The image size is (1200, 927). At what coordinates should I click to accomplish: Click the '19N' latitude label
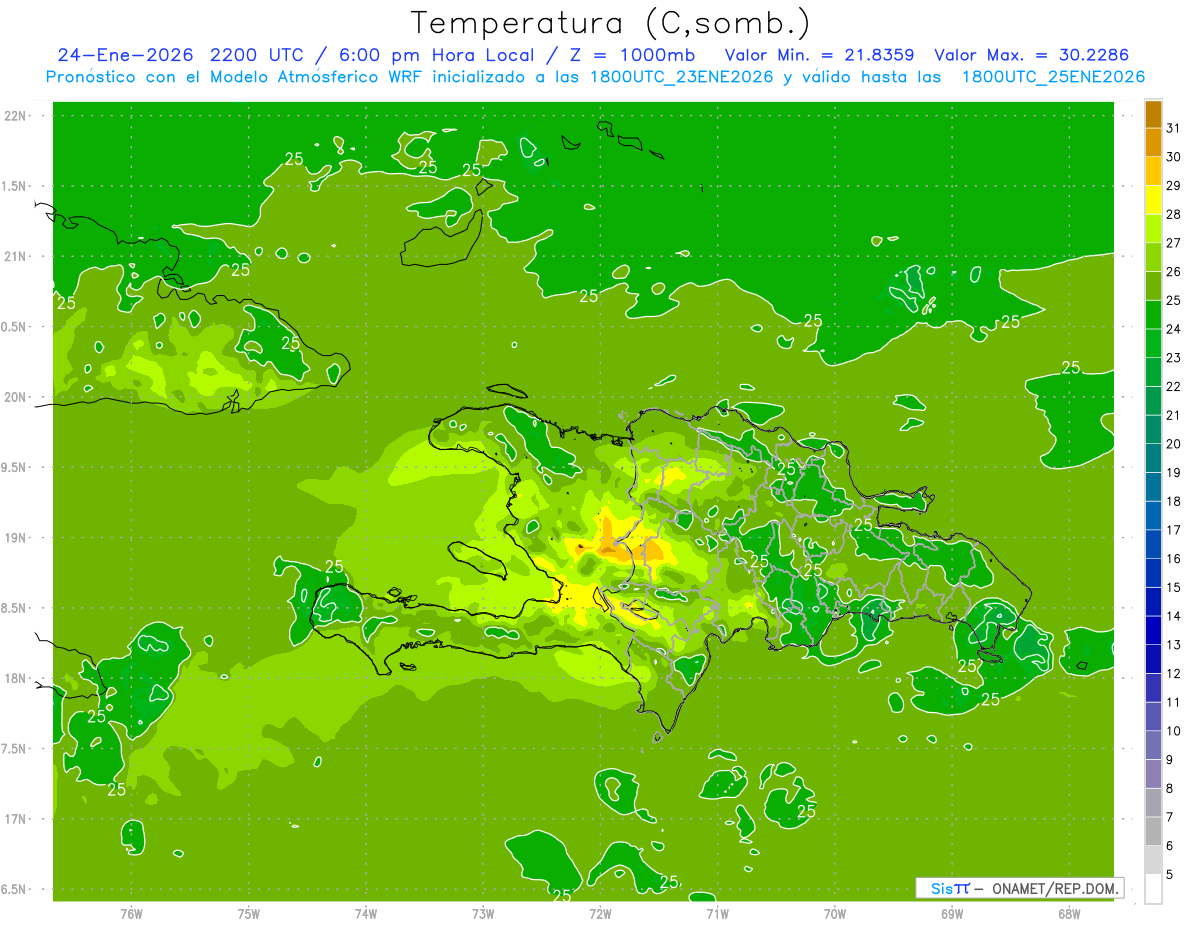(x=14, y=537)
